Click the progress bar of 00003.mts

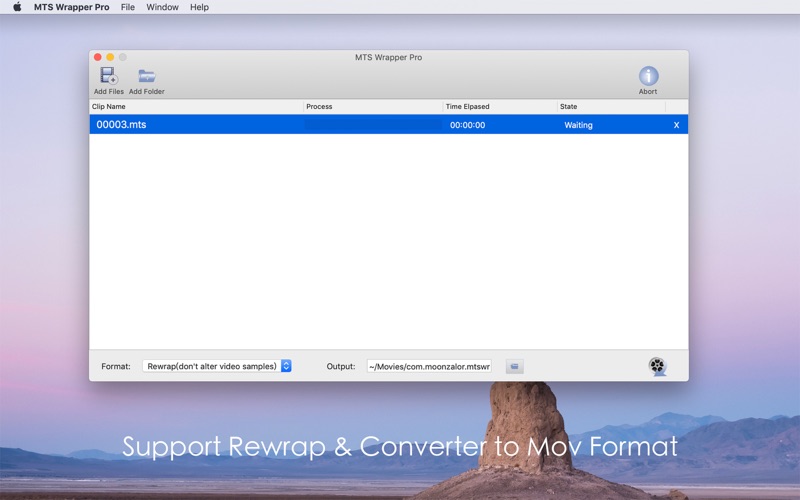pyautogui.click(x=373, y=125)
